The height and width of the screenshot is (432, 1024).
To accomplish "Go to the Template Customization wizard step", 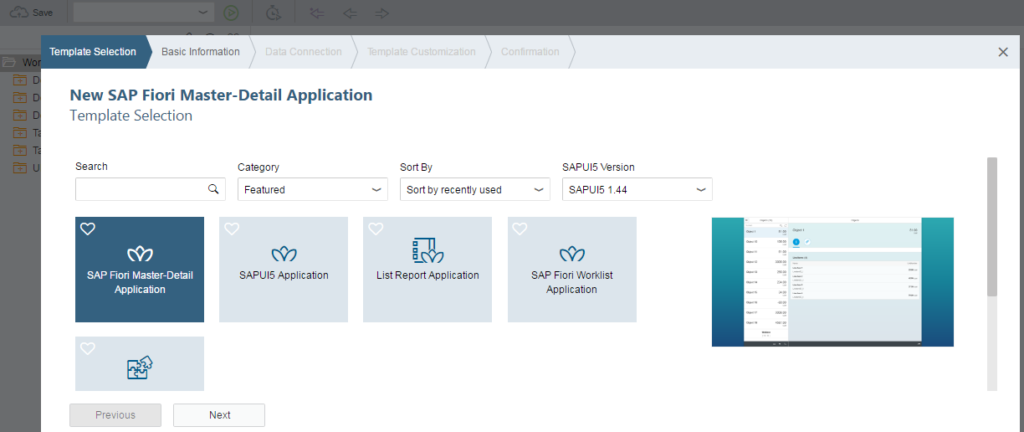I will click(x=421, y=52).
